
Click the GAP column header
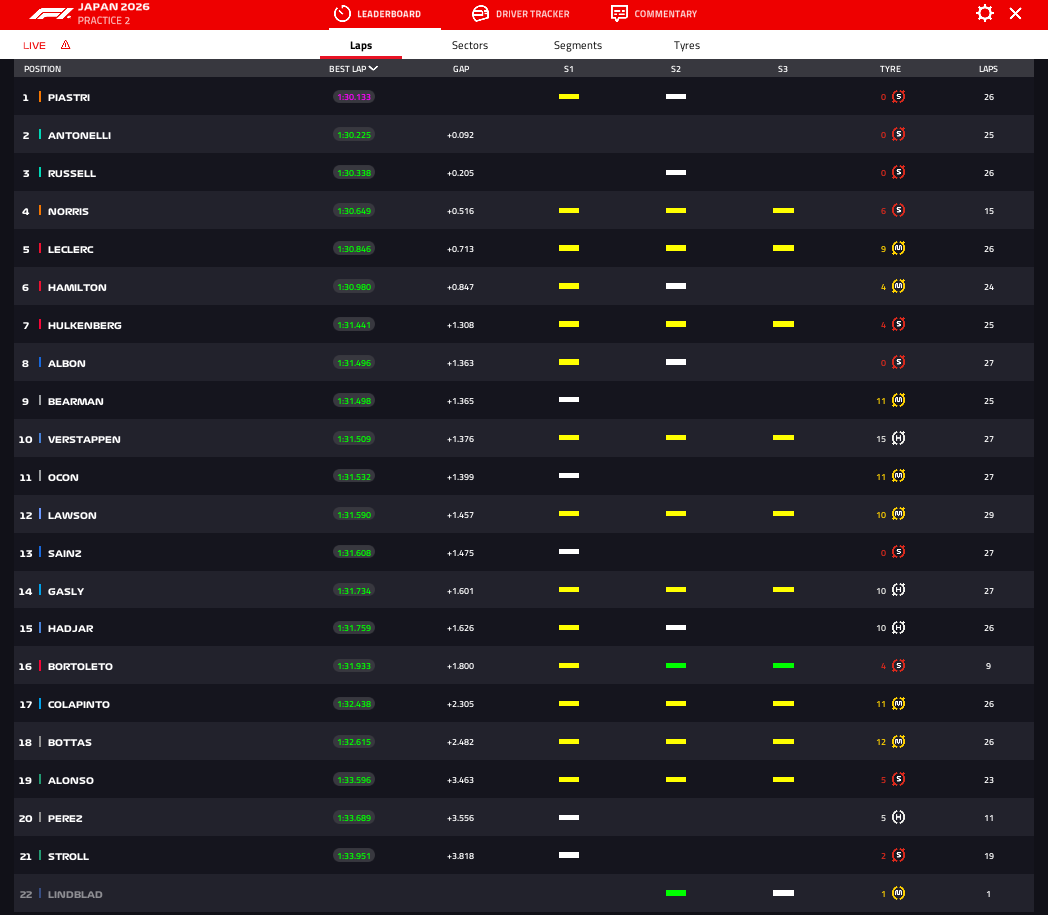(461, 69)
